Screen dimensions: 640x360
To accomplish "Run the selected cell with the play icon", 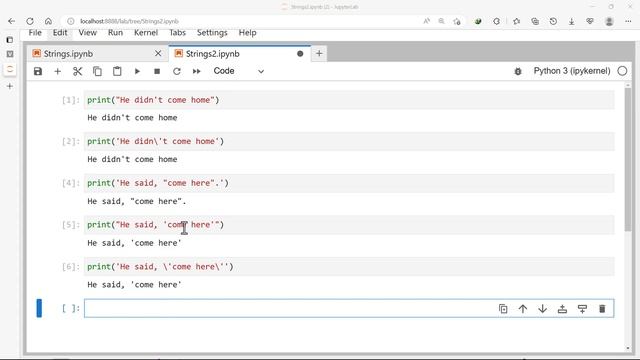I will 137,71.
